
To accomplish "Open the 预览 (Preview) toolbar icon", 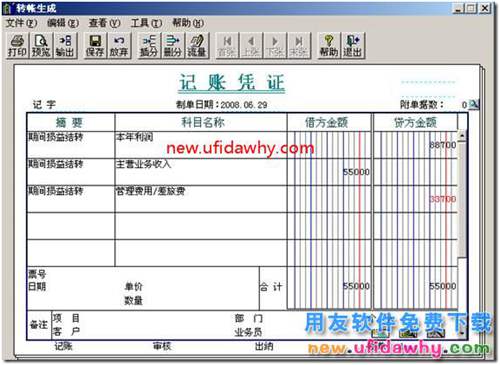I will [41, 46].
